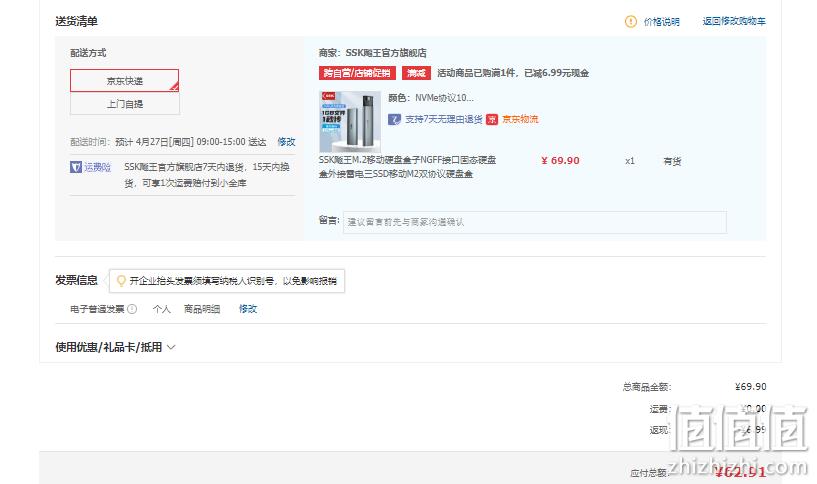Viewport: 817px width, 484px height.
Task: Click the promotion text 已减6.99元现金
Action: pos(556,73)
